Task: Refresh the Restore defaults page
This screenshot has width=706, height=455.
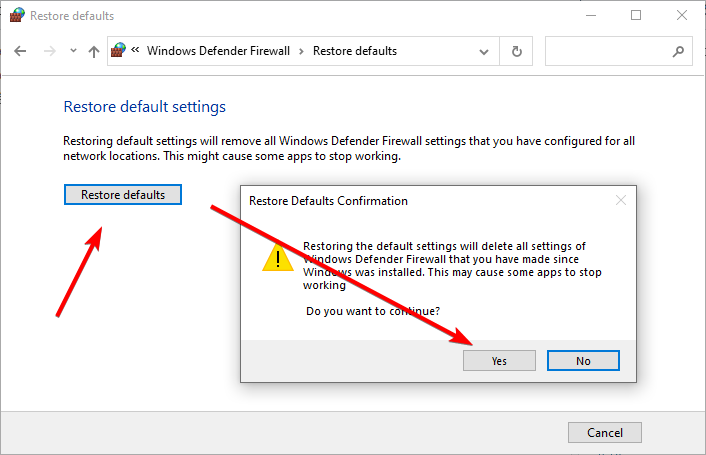Action: click(516, 51)
